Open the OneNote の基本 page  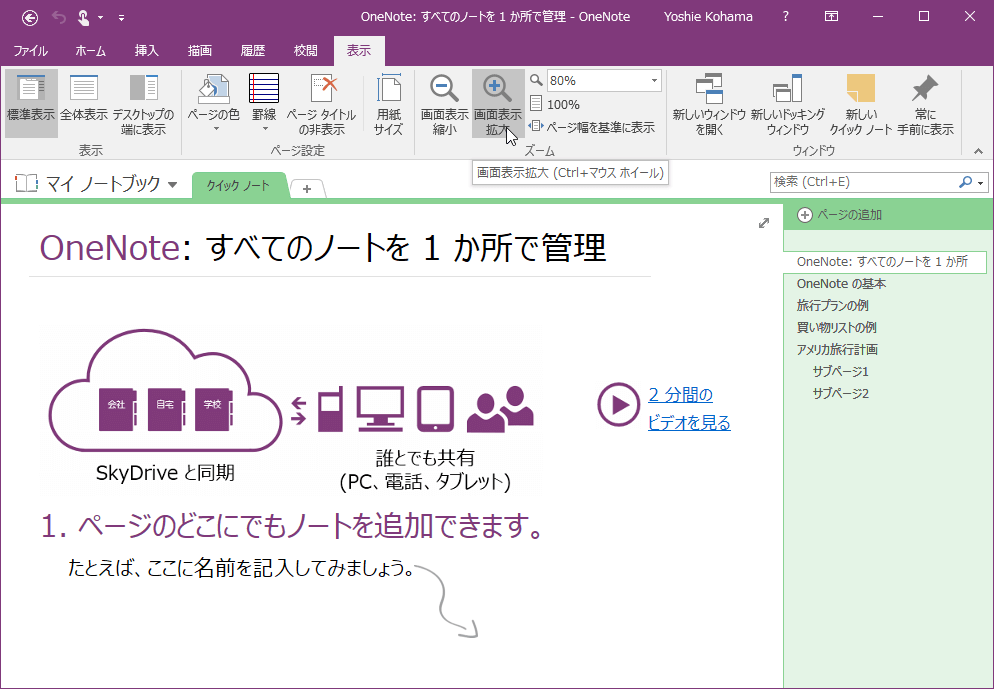point(841,284)
